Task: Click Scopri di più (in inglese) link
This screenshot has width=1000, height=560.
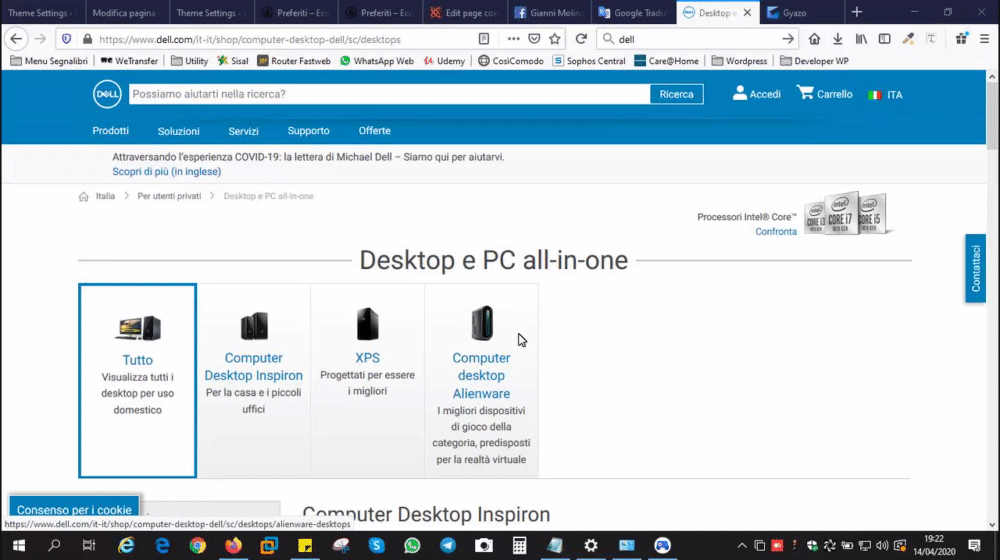Action: 166,172
